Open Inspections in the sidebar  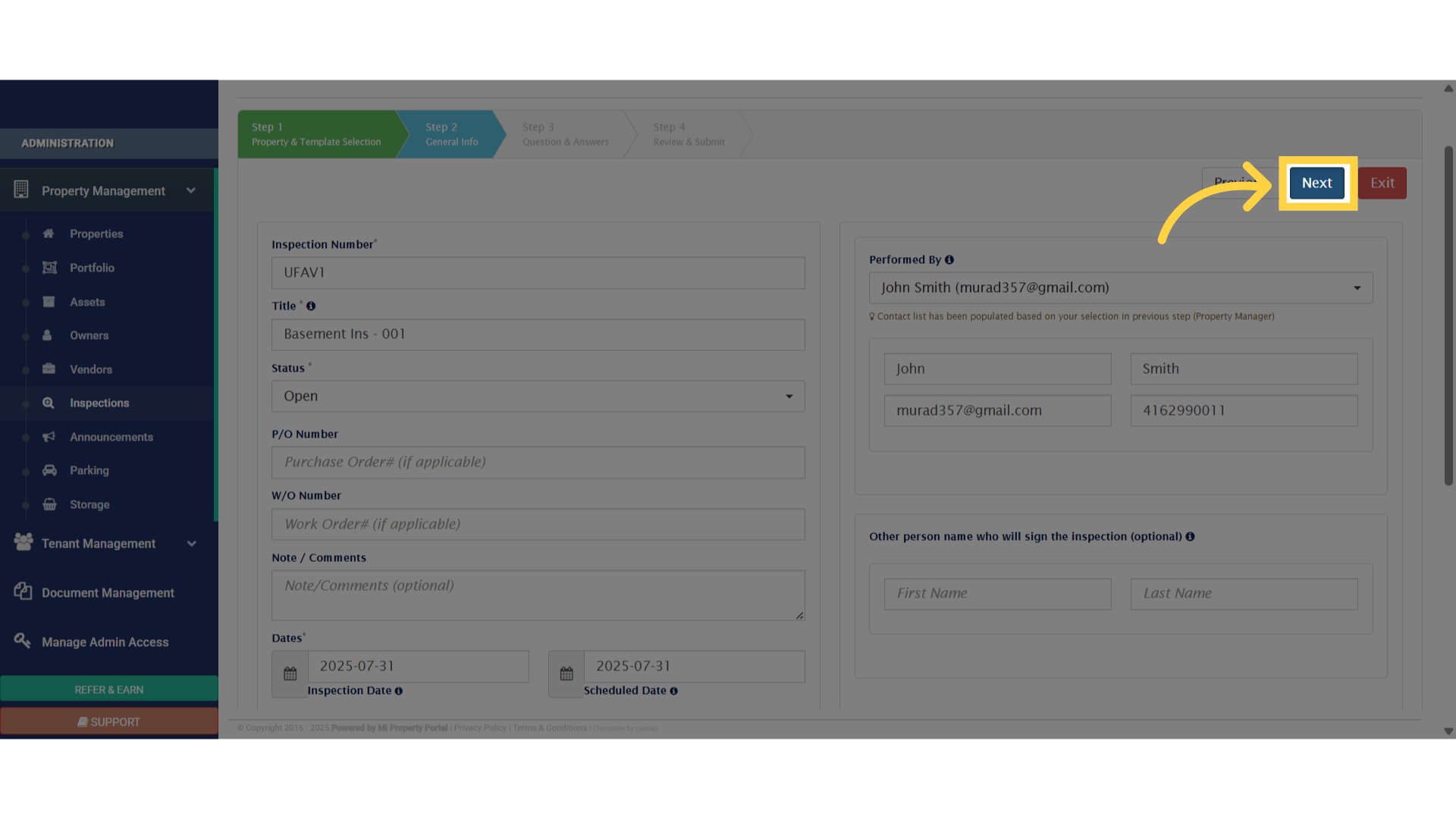pyautogui.click(x=99, y=403)
